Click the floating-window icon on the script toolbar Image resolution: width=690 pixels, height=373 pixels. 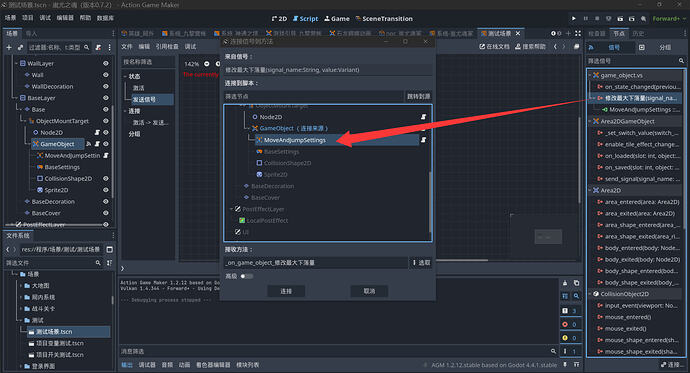point(576,46)
